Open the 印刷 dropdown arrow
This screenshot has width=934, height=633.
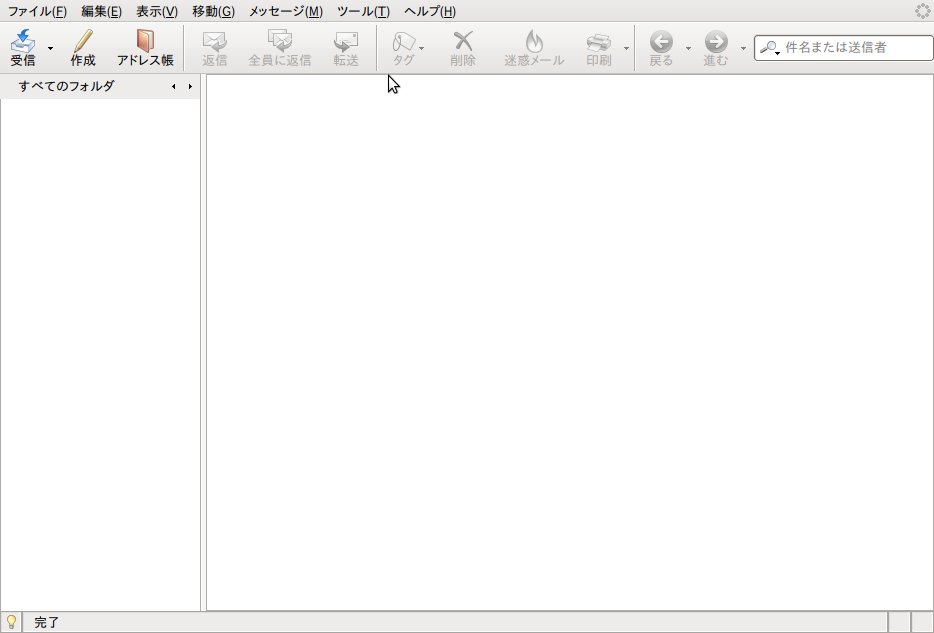click(x=626, y=48)
